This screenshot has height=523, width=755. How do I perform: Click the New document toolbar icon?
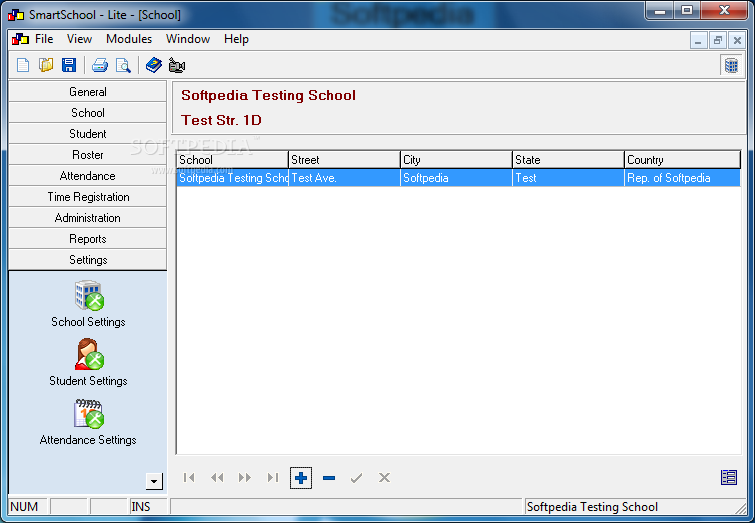tap(23, 65)
